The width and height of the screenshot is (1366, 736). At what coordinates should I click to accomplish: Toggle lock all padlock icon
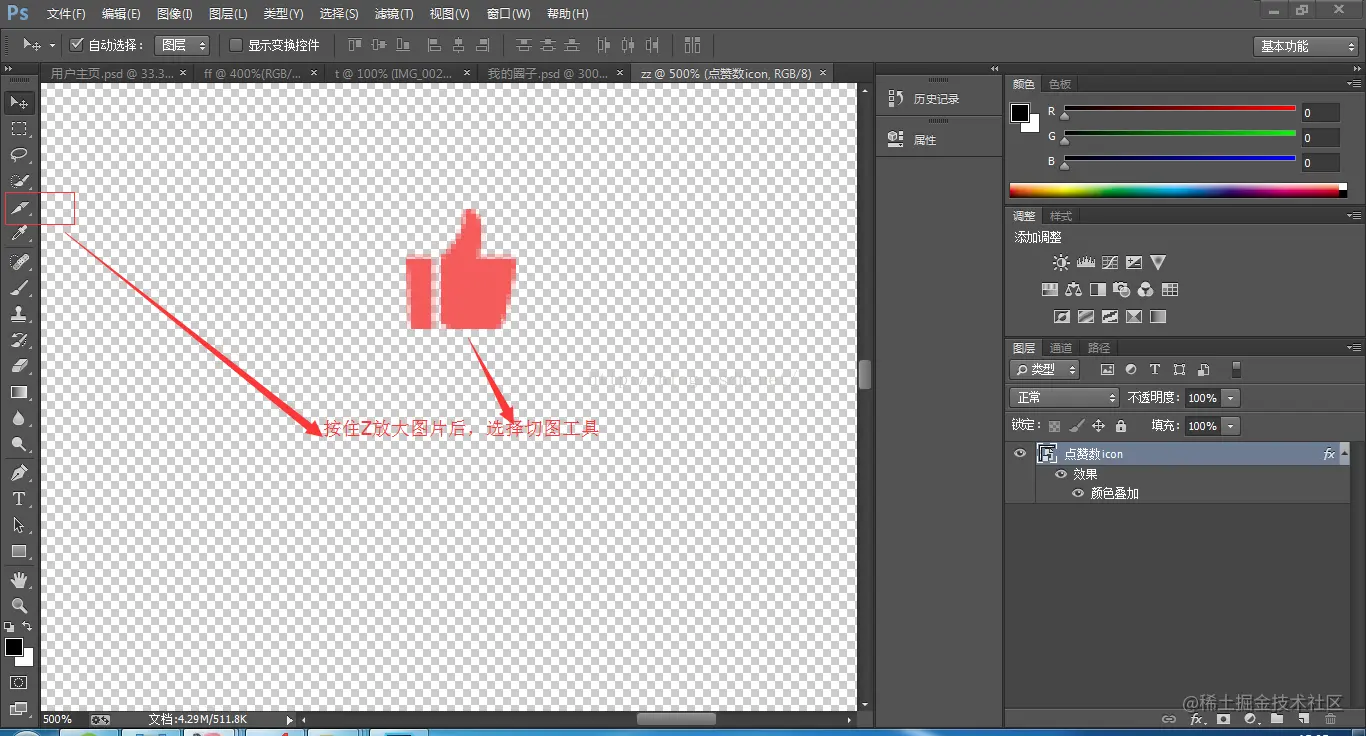coord(1120,426)
